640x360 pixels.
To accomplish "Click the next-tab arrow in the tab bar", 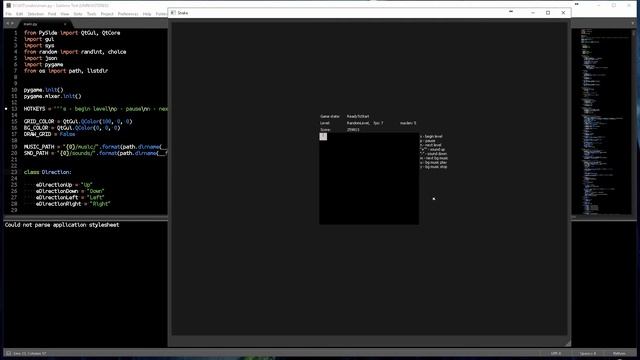I will (x=12, y=24).
